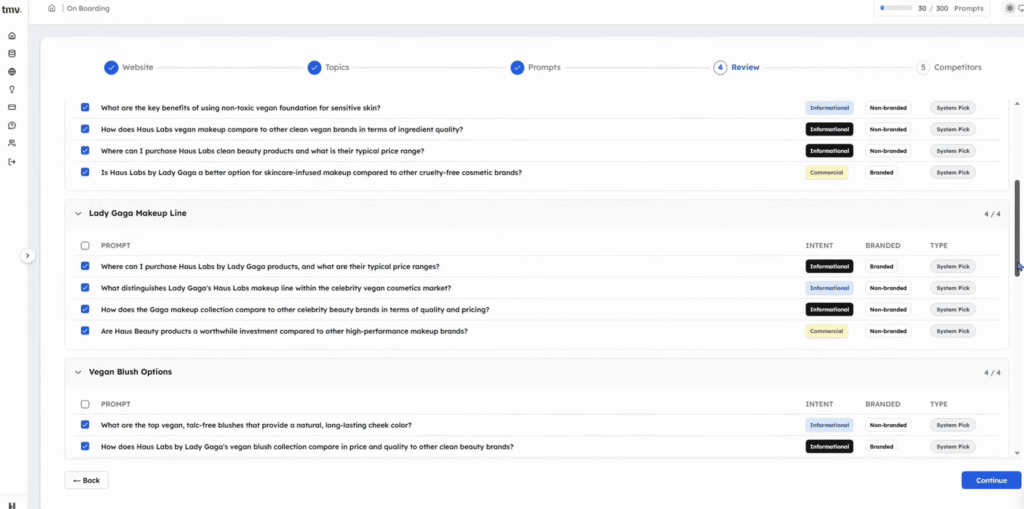
Task: Click prompt text about Gaga makeup collection pricing
Action: pos(295,309)
